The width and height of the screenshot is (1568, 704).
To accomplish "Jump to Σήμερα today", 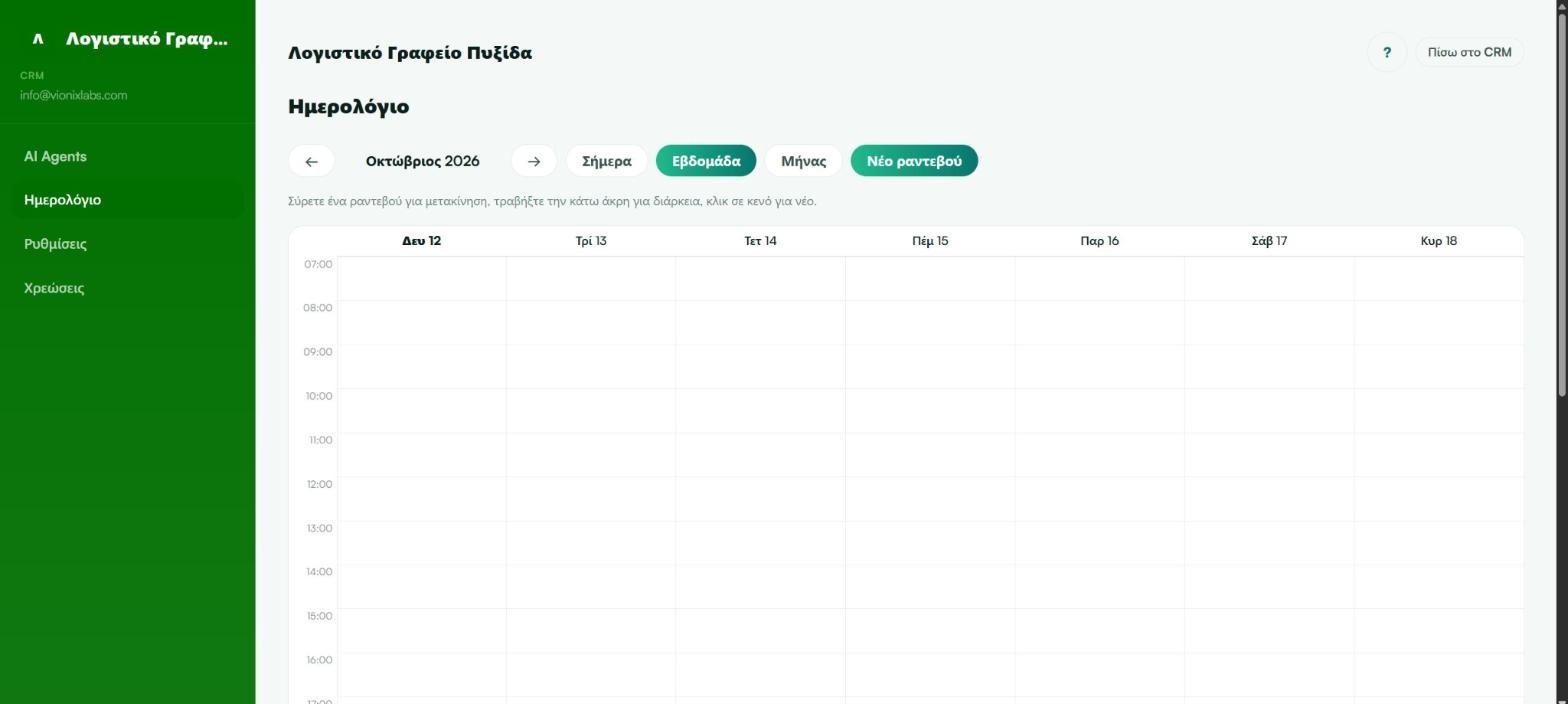I will tap(606, 161).
